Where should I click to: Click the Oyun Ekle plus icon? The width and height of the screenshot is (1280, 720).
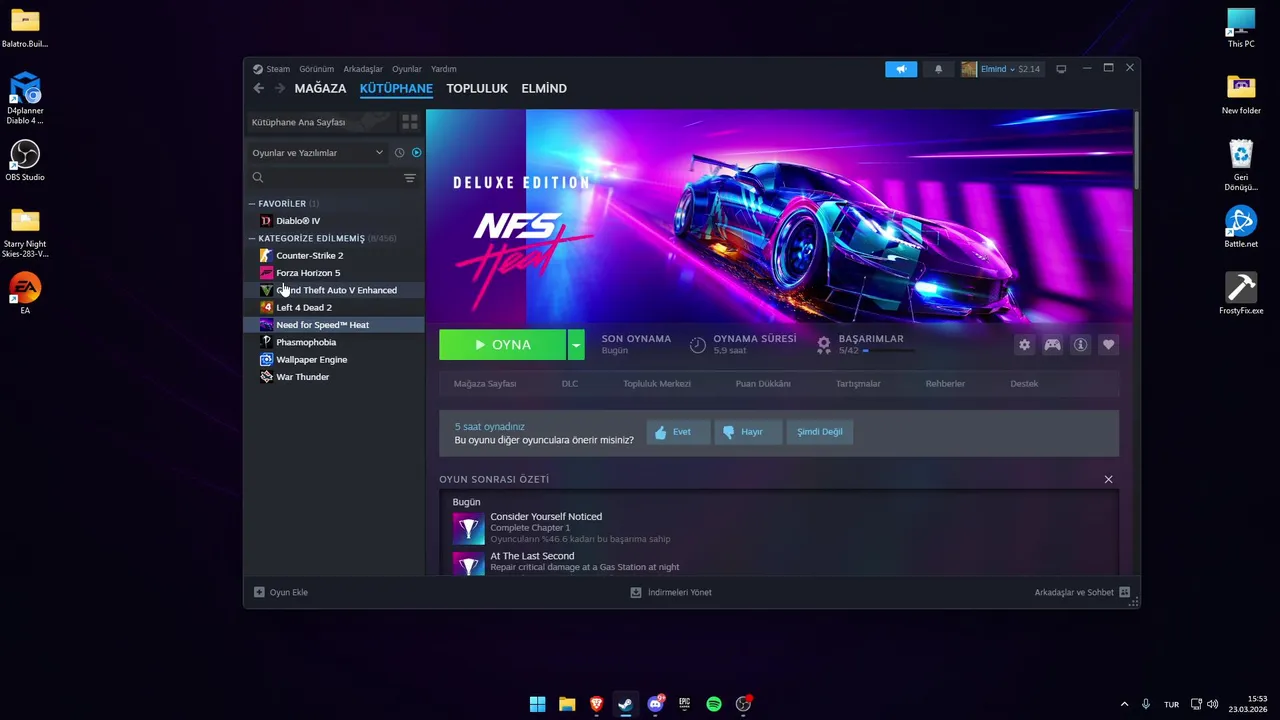[259, 592]
